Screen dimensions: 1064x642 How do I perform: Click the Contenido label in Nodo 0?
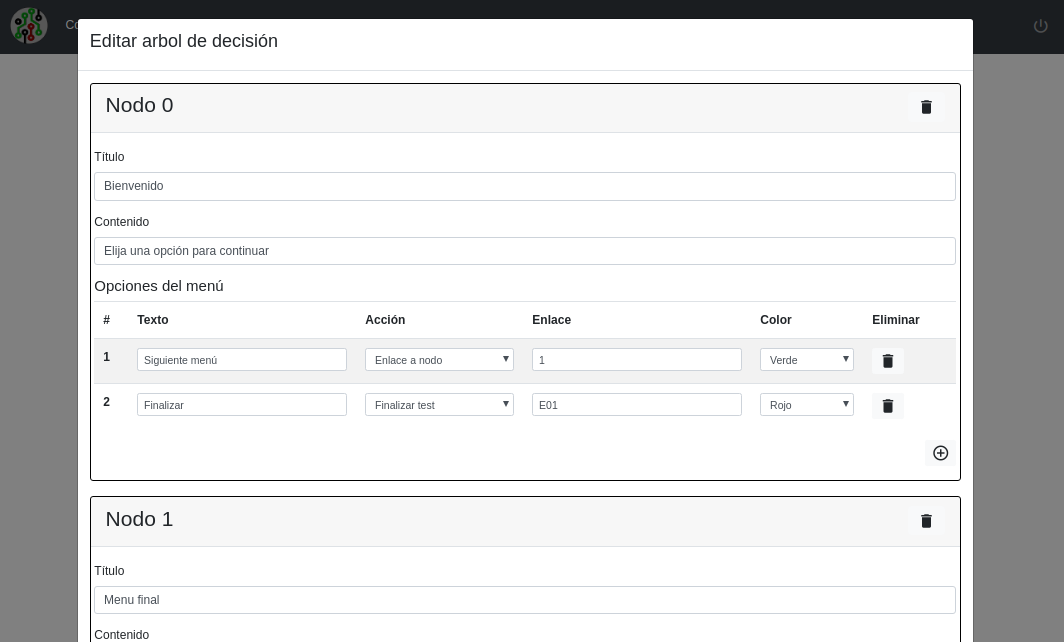[x=121, y=222]
